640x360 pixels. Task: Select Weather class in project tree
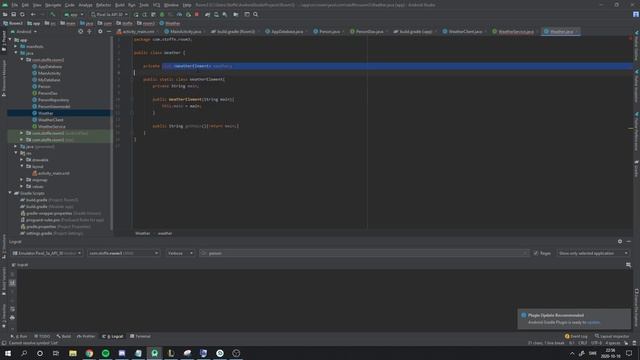tap(46, 113)
